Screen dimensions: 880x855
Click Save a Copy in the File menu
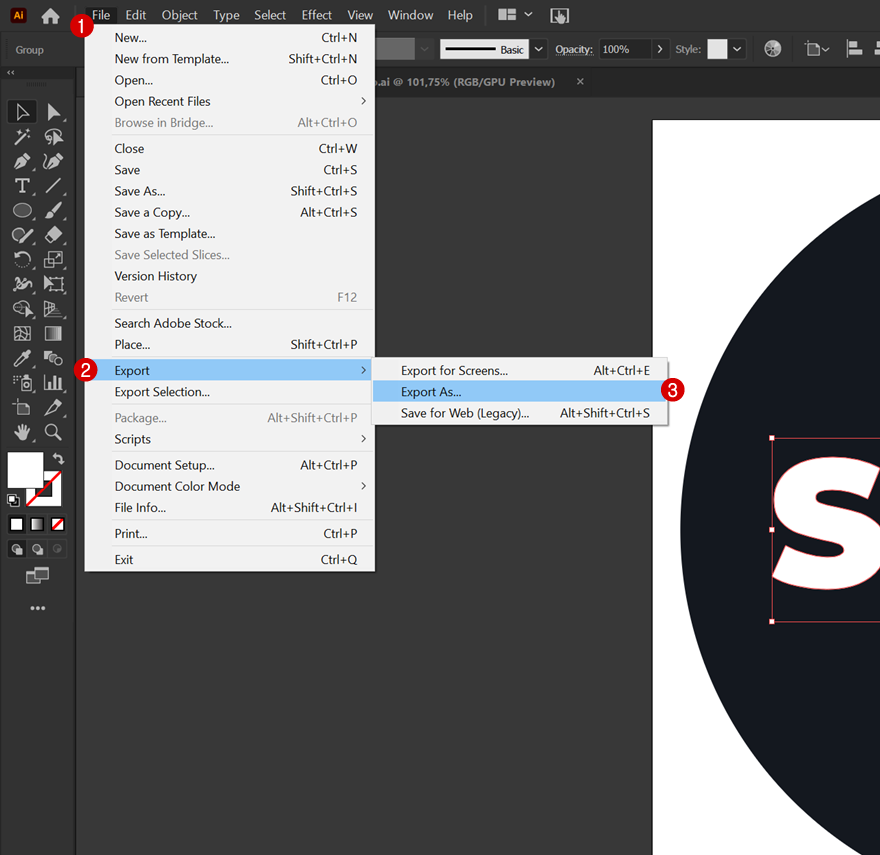(152, 212)
